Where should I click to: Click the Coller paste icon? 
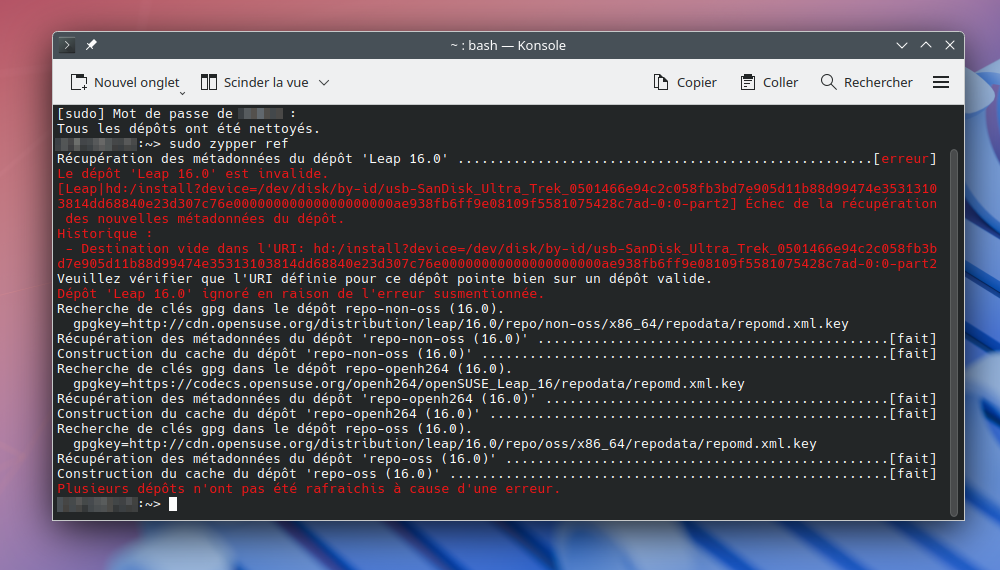748,82
